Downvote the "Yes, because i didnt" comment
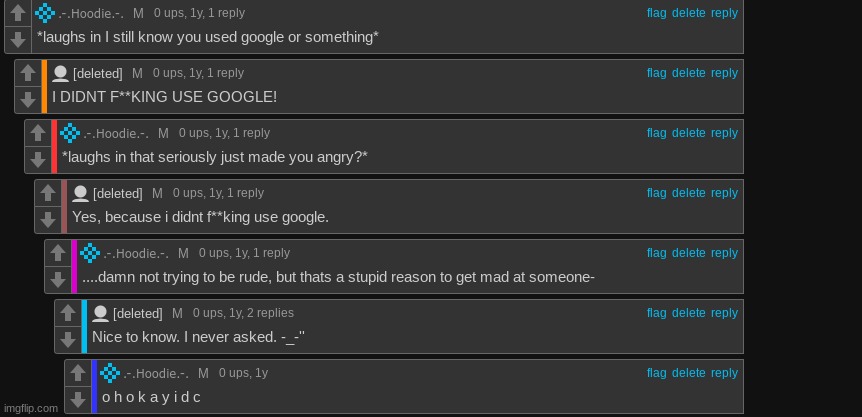Image resolution: width=862 pixels, height=417 pixels. [x=48, y=220]
